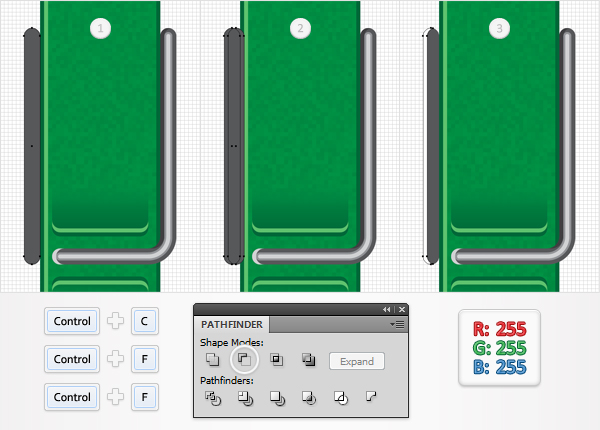Click the first Control key button

(x=72, y=321)
